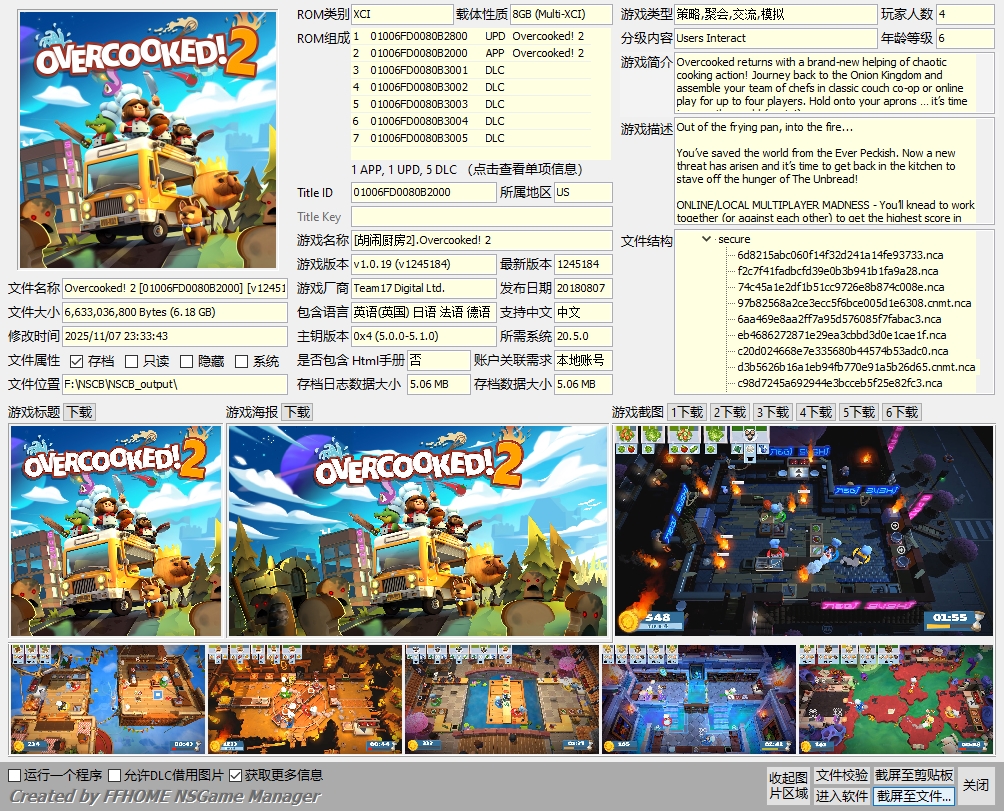Click the wide 游戏海报 poster image
The height and width of the screenshot is (811, 1004).
(x=418, y=531)
